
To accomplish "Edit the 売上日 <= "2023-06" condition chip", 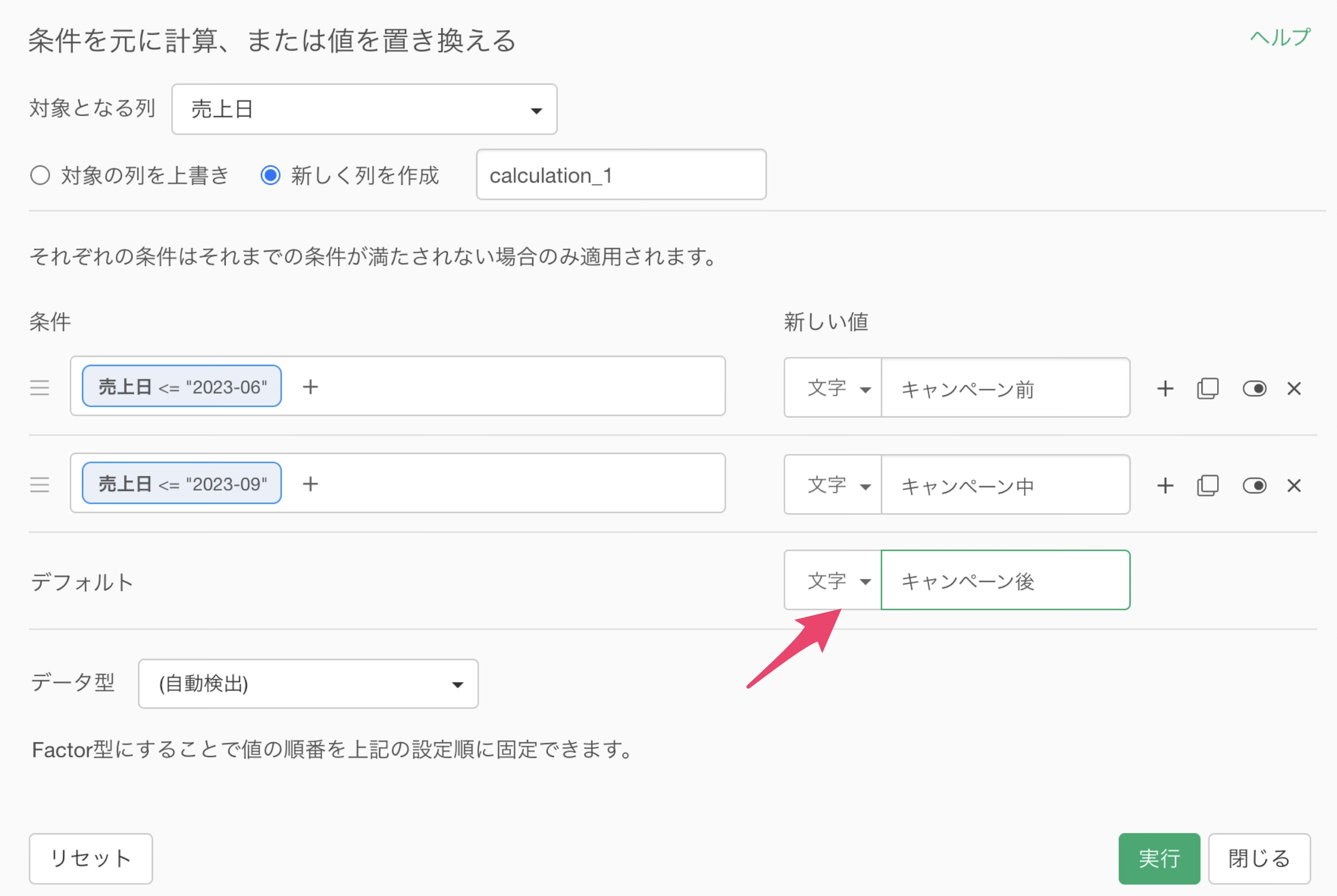I will [x=182, y=386].
